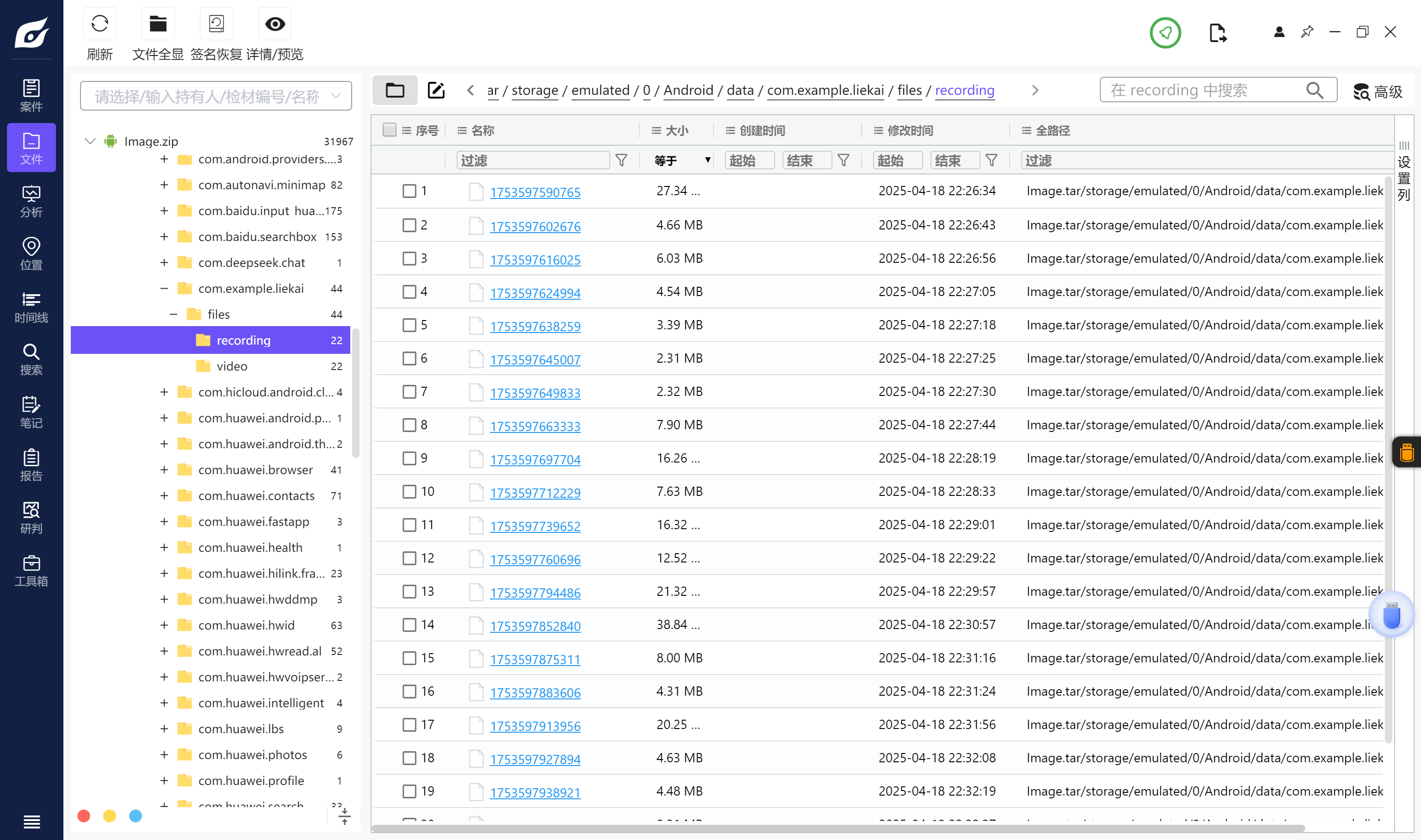Switch to 分析 analysis tab
The image size is (1421, 840).
click(x=31, y=201)
